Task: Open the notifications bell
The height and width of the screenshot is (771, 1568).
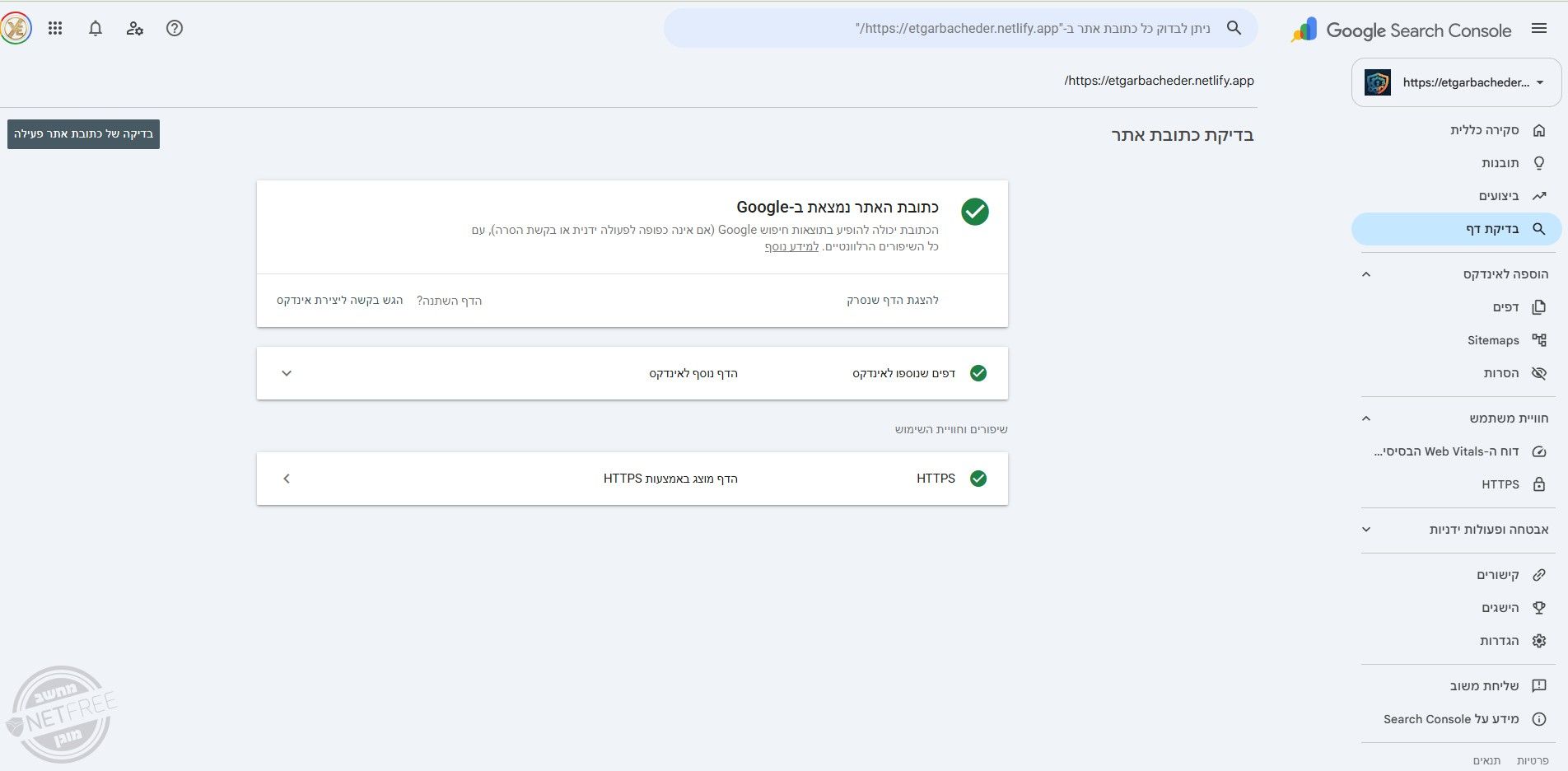Action: 96,28
